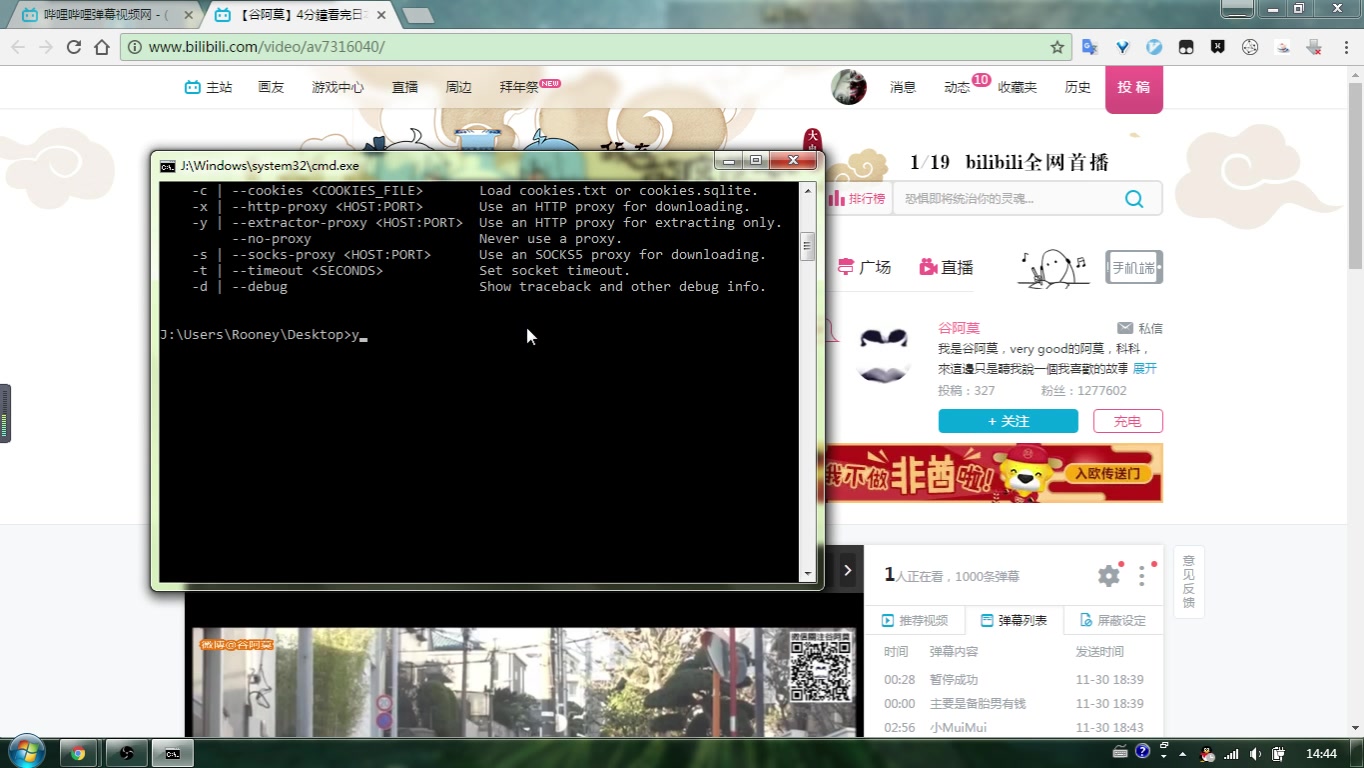Open 收藏夹 favorites
Image resolution: width=1364 pixels, height=768 pixels.
(x=1017, y=87)
